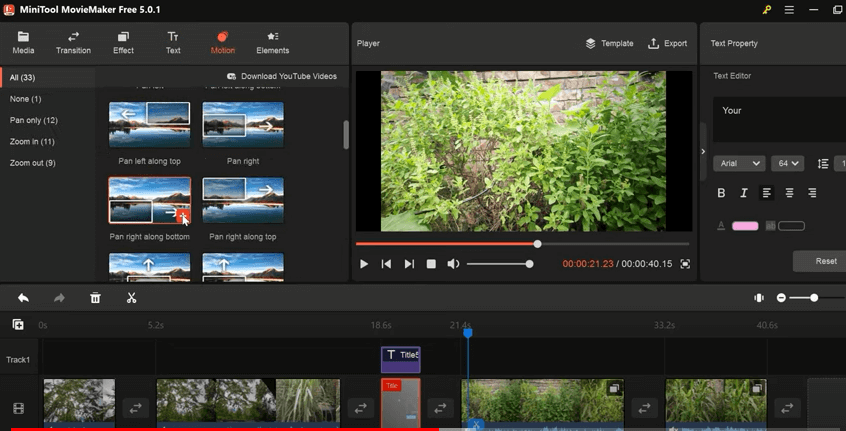This screenshot has width=846, height=431.
Task: Zoom out the timeline with minus icon
Action: 781,298
